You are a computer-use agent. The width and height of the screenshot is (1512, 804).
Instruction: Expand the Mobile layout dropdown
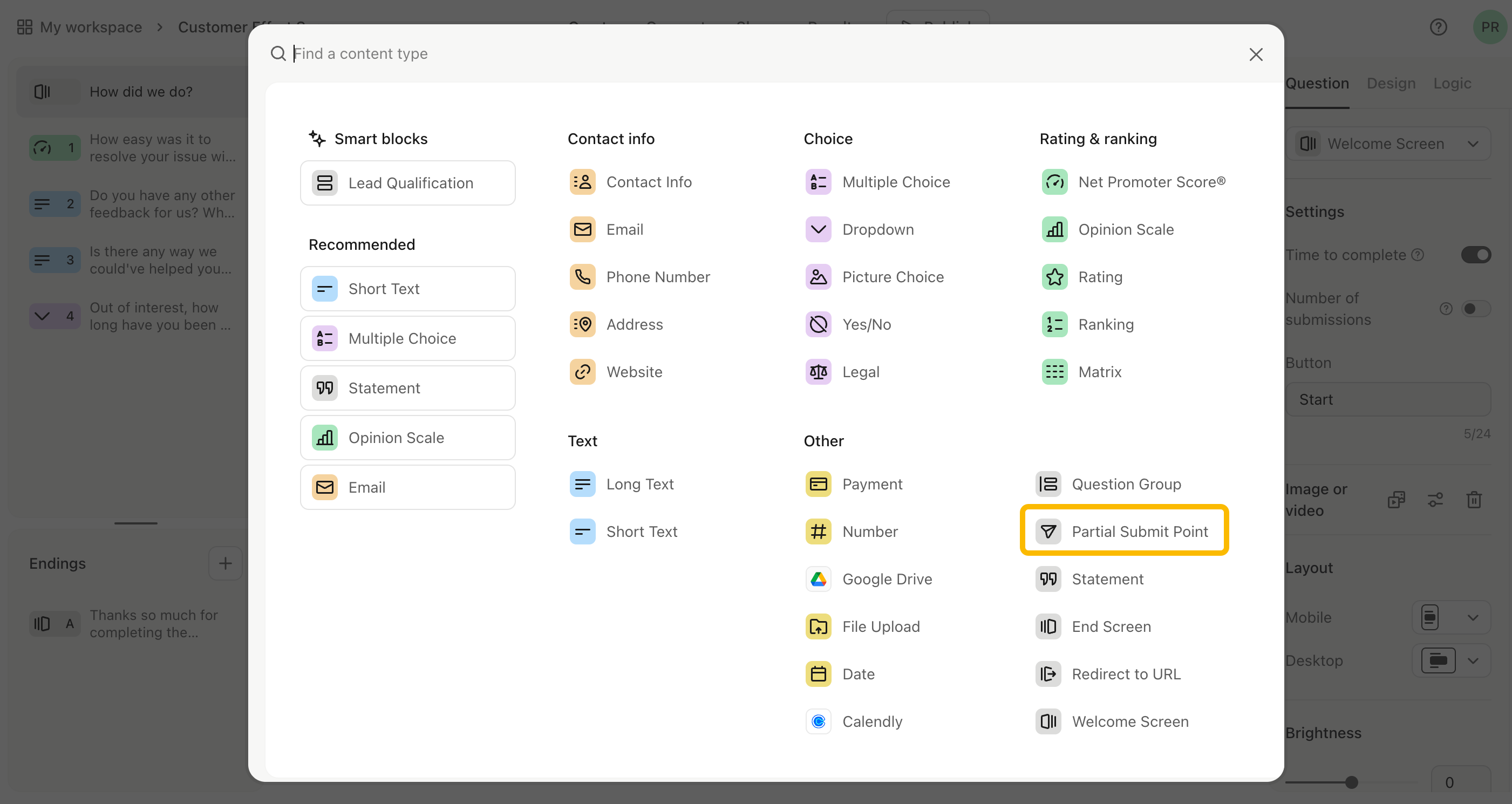1451,617
